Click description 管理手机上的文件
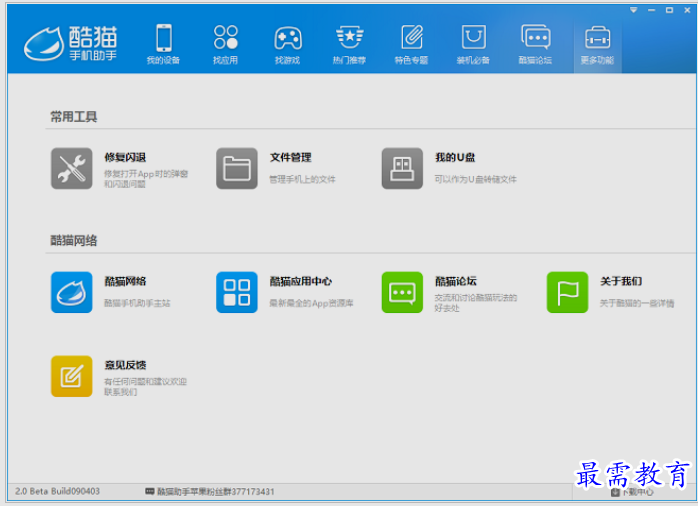 point(302,179)
